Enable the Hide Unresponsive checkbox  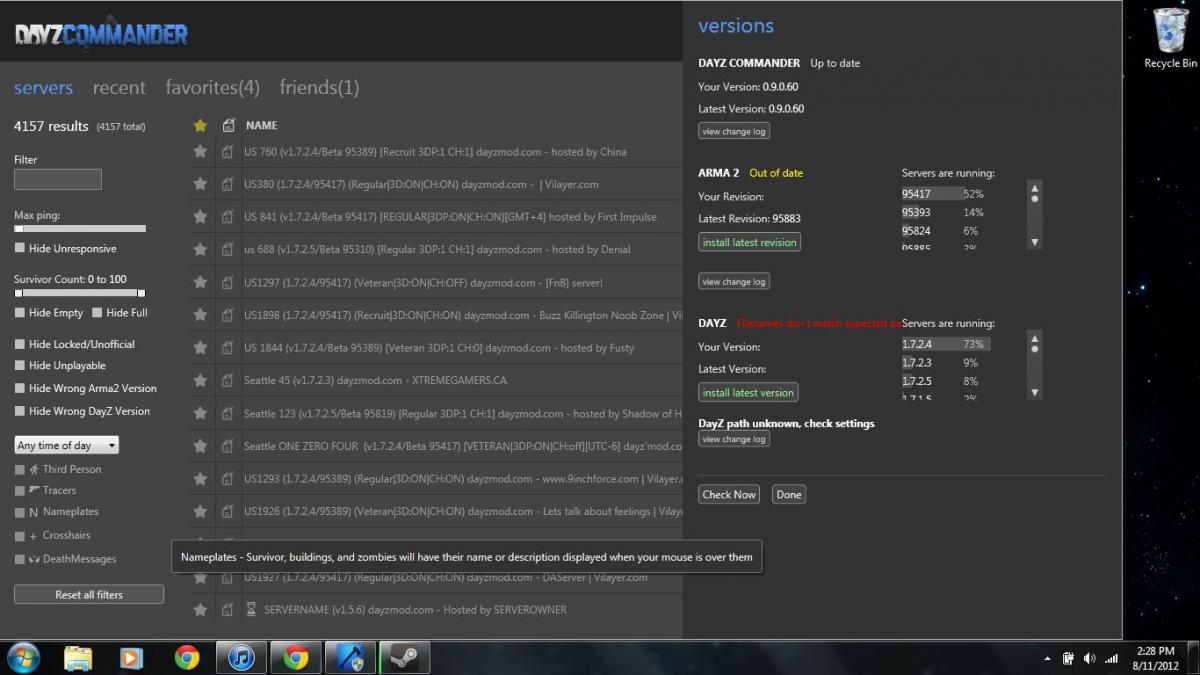[x=20, y=249]
